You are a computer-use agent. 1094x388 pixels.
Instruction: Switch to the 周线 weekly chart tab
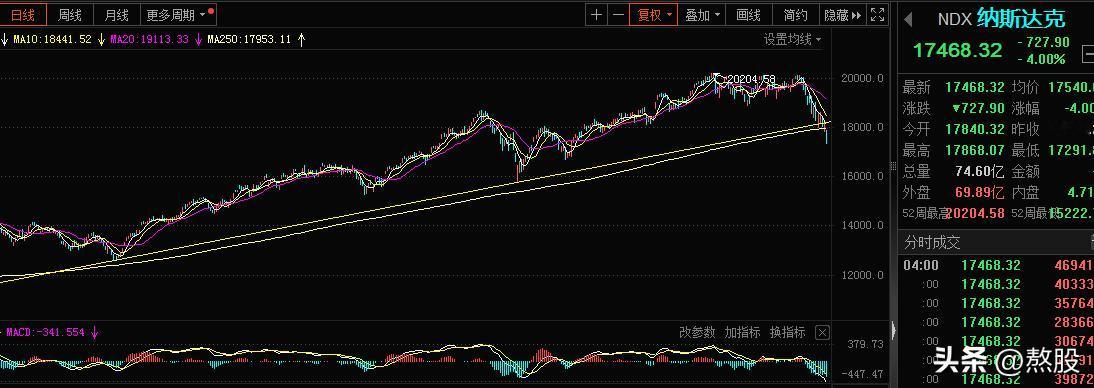[70, 15]
